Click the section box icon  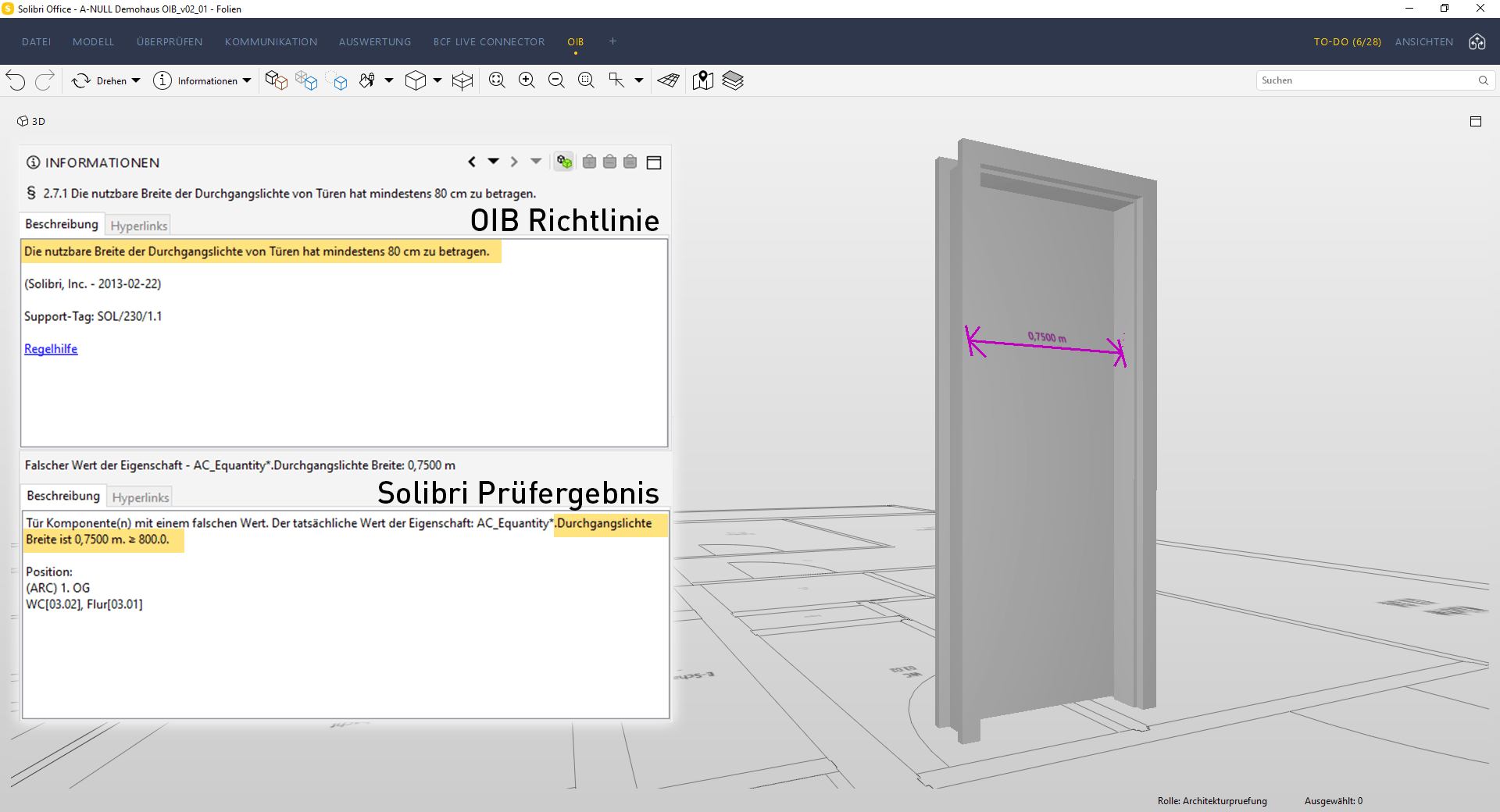coord(462,80)
